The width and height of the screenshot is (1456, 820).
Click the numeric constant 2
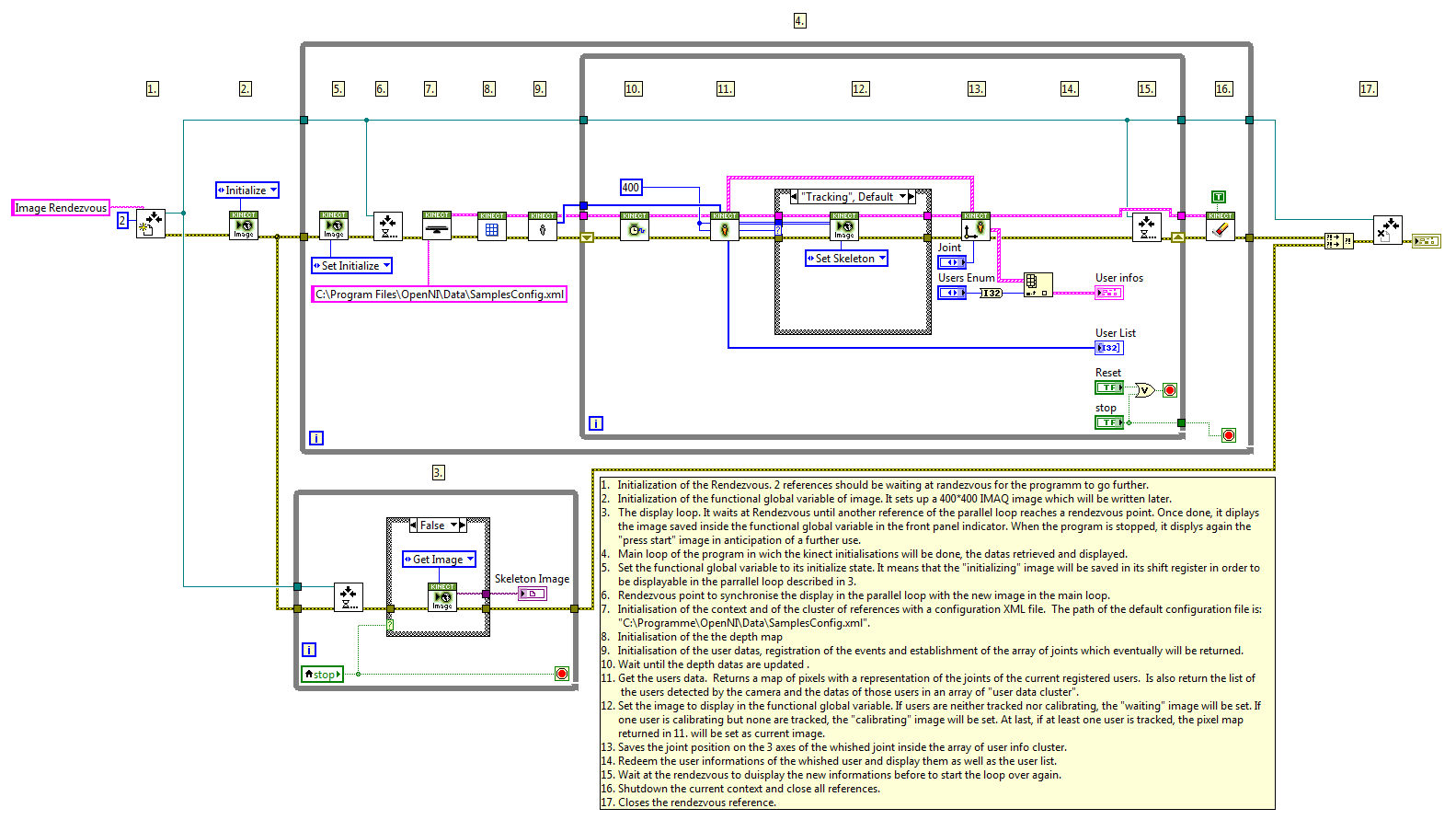(x=122, y=221)
